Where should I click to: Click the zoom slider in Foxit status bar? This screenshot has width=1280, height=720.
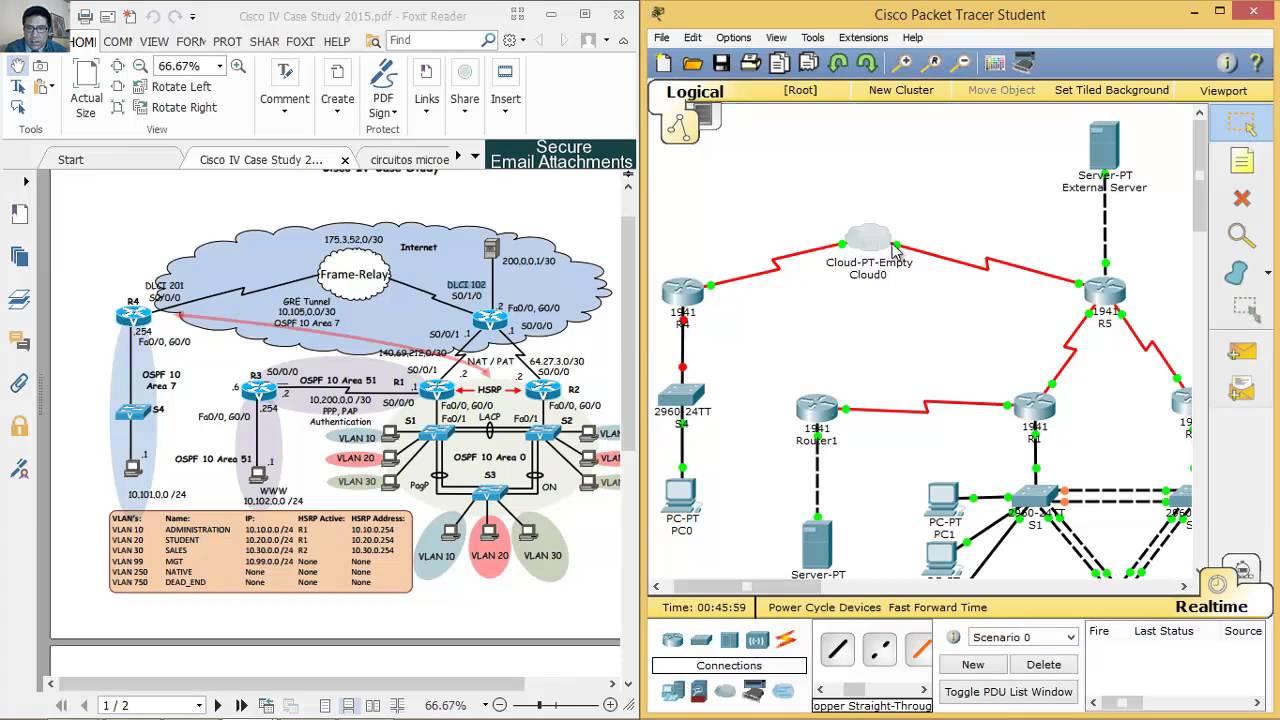point(541,705)
